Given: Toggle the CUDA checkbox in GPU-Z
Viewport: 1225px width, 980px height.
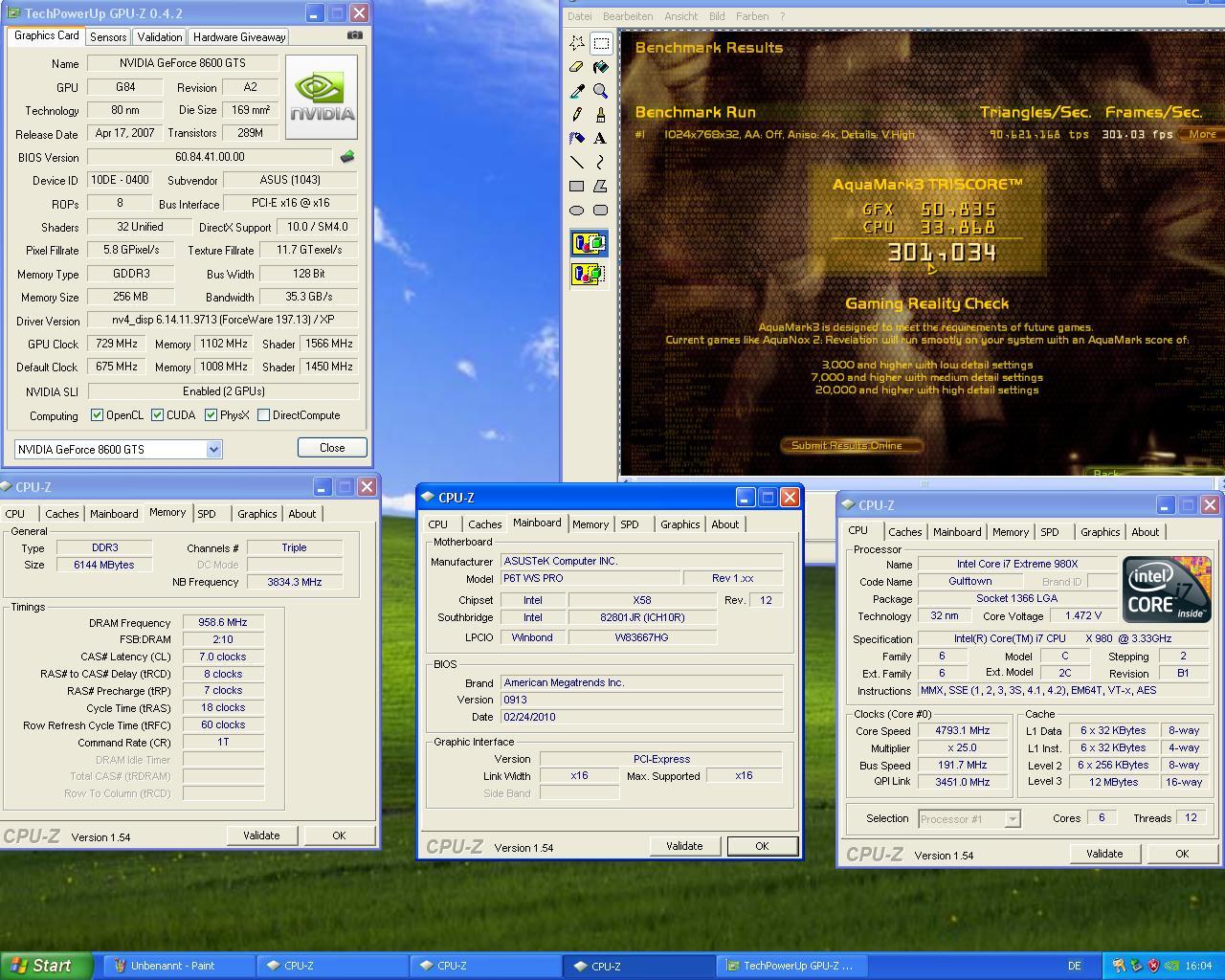Looking at the screenshot, I should pyautogui.click(x=157, y=415).
